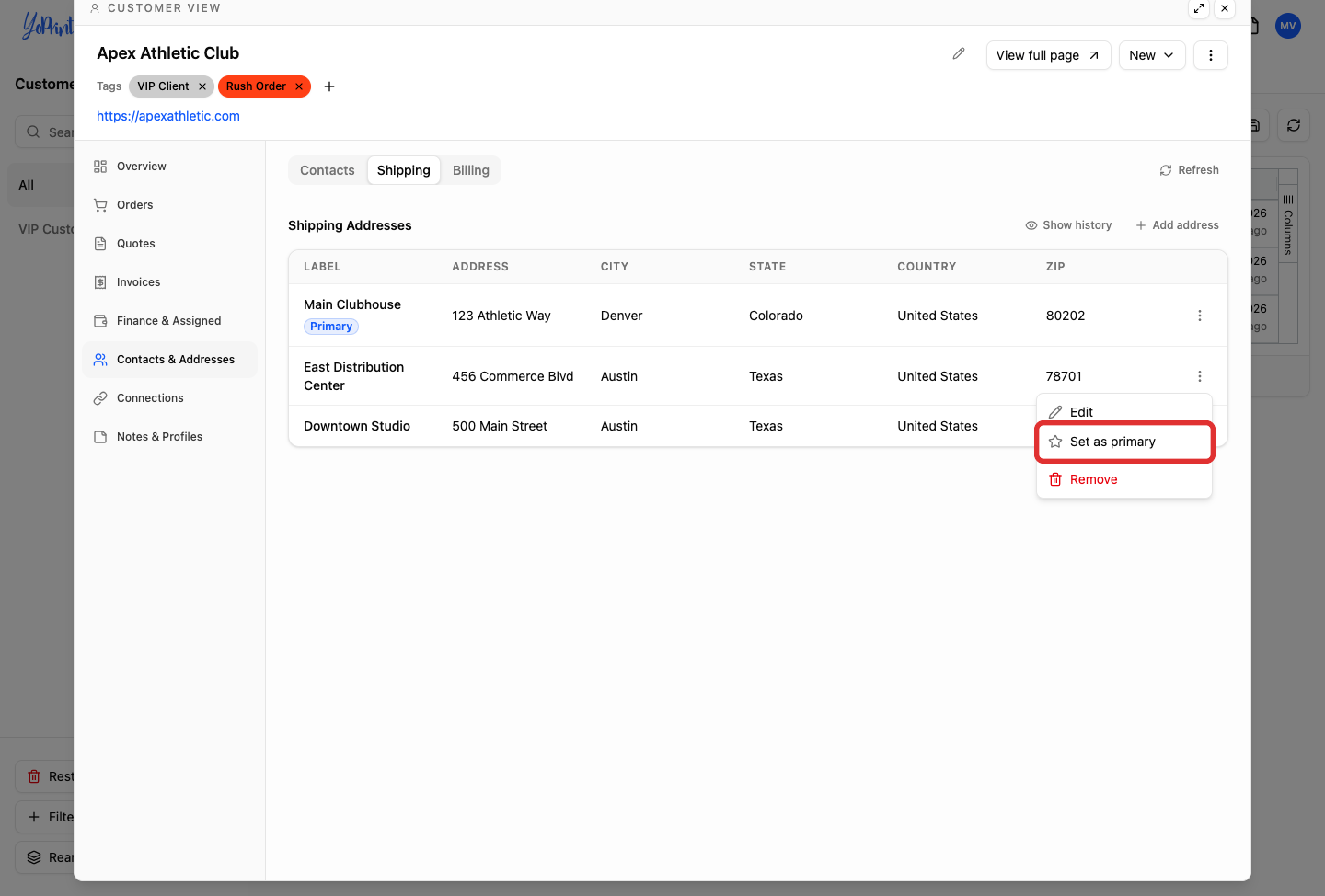Click the ZIP column header

pos(1055,267)
